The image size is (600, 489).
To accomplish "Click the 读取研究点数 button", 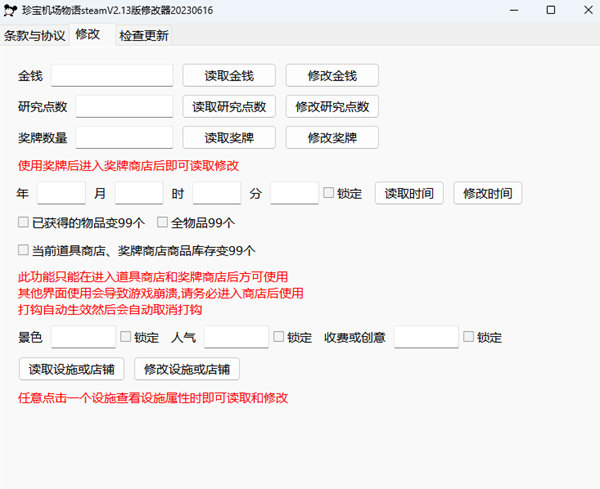I will 229,106.
